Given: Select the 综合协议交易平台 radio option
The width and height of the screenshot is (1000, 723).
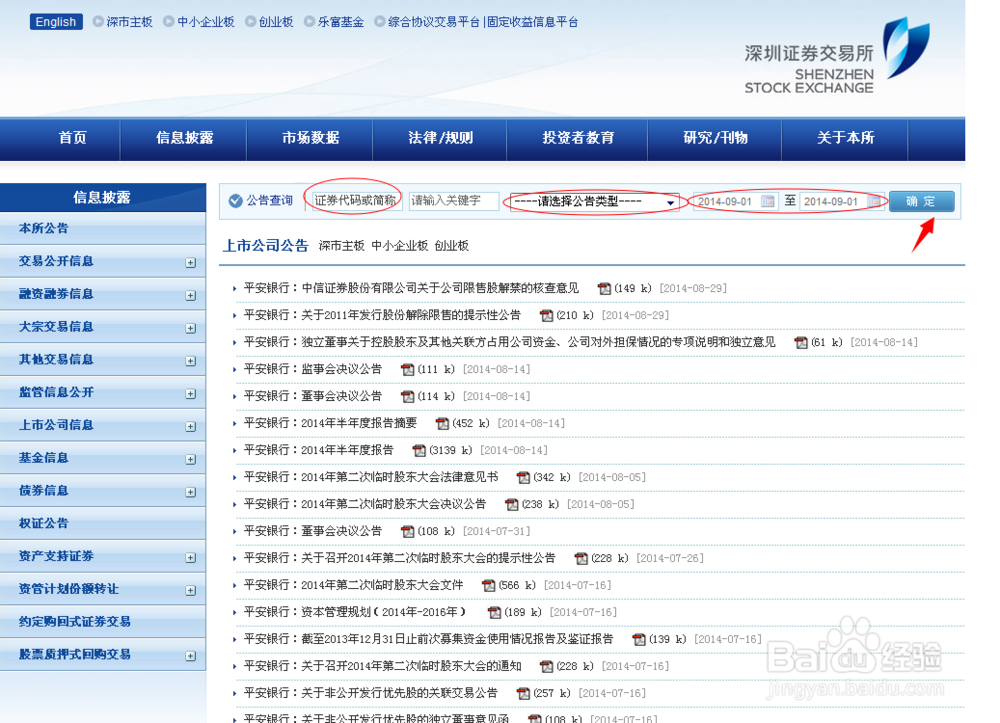Looking at the screenshot, I should pyautogui.click(x=380, y=22).
